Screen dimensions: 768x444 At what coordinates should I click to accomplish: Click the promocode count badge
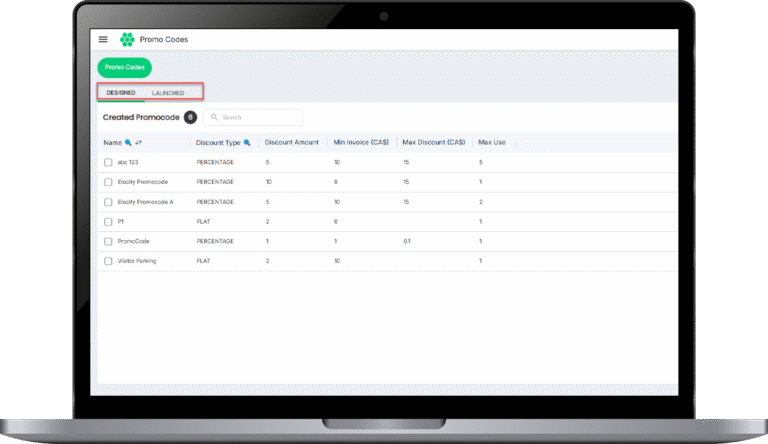[x=190, y=117]
